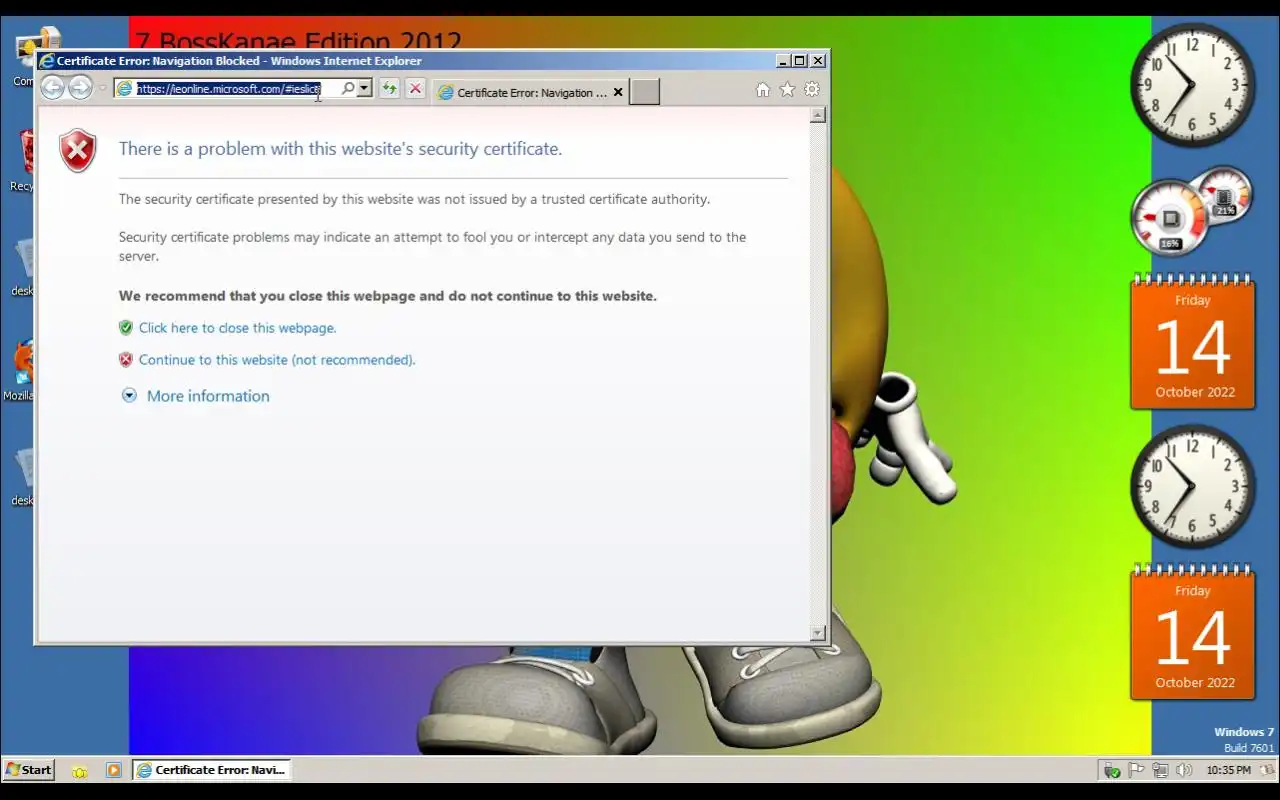The width and height of the screenshot is (1280, 800).
Task: Click the red shield beside Continue link
Action: [126, 360]
